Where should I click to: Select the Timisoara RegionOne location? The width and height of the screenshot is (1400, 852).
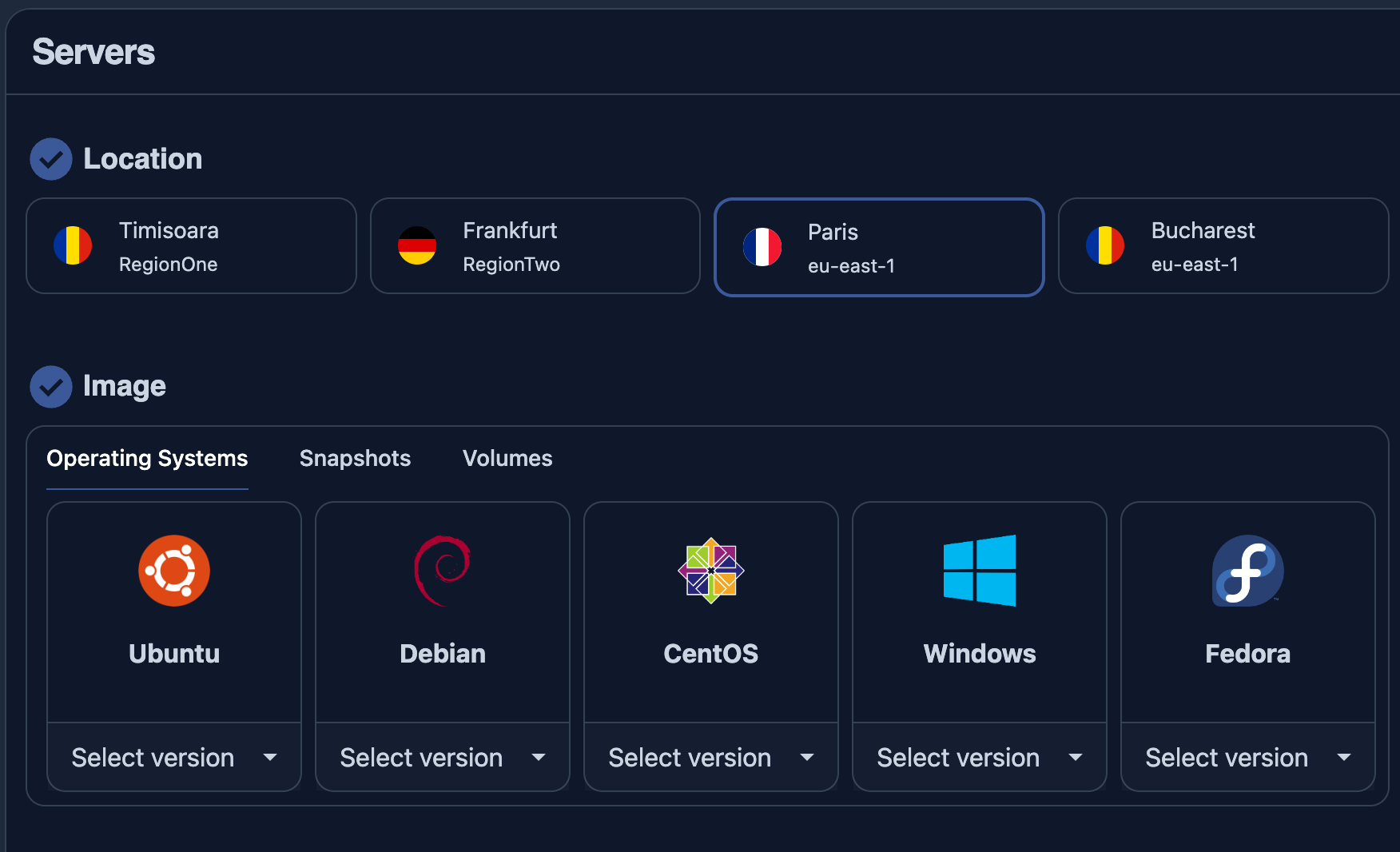click(191, 245)
